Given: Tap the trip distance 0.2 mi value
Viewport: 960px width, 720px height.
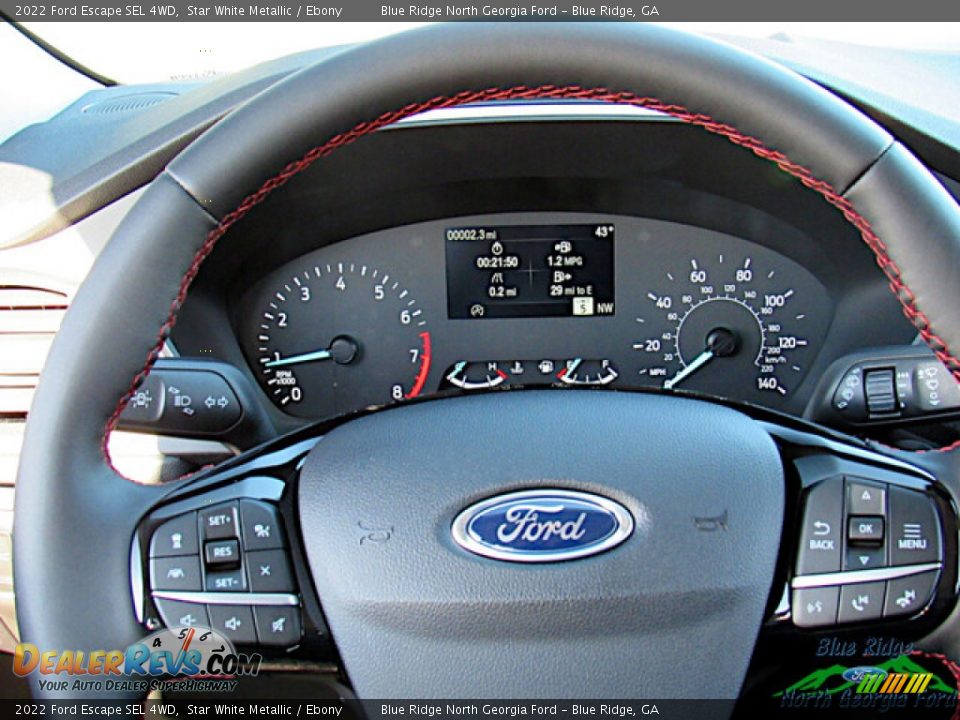Looking at the screenshot, I should click(502, 292).
